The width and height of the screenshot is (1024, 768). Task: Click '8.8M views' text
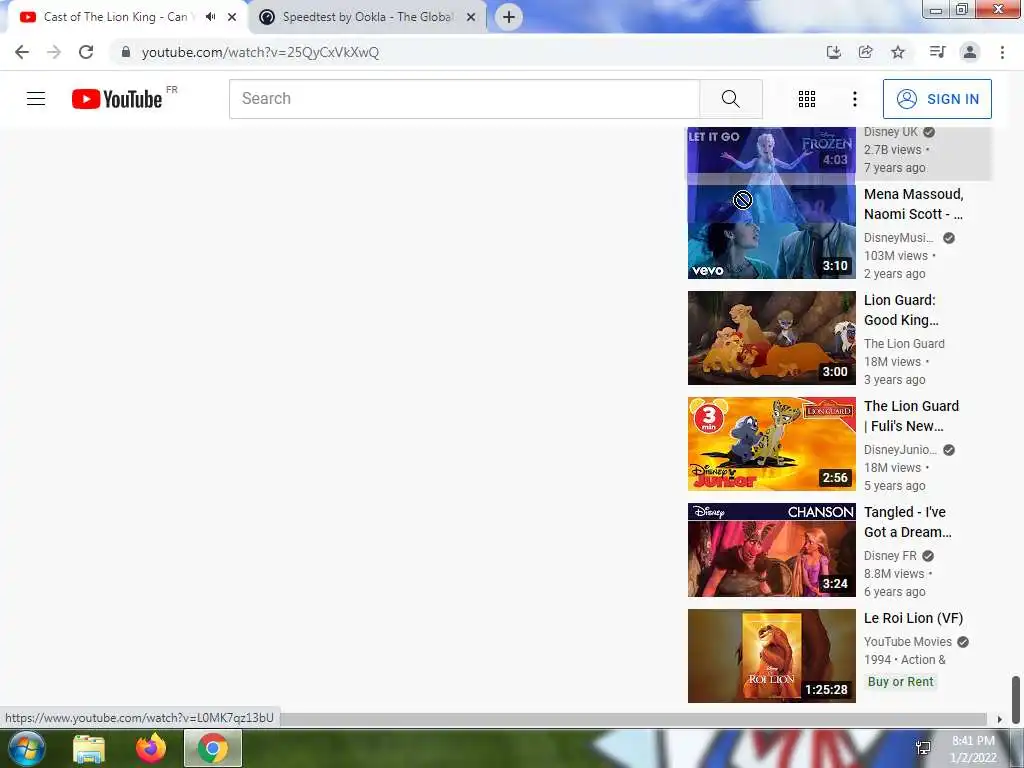tap(894, 574)
